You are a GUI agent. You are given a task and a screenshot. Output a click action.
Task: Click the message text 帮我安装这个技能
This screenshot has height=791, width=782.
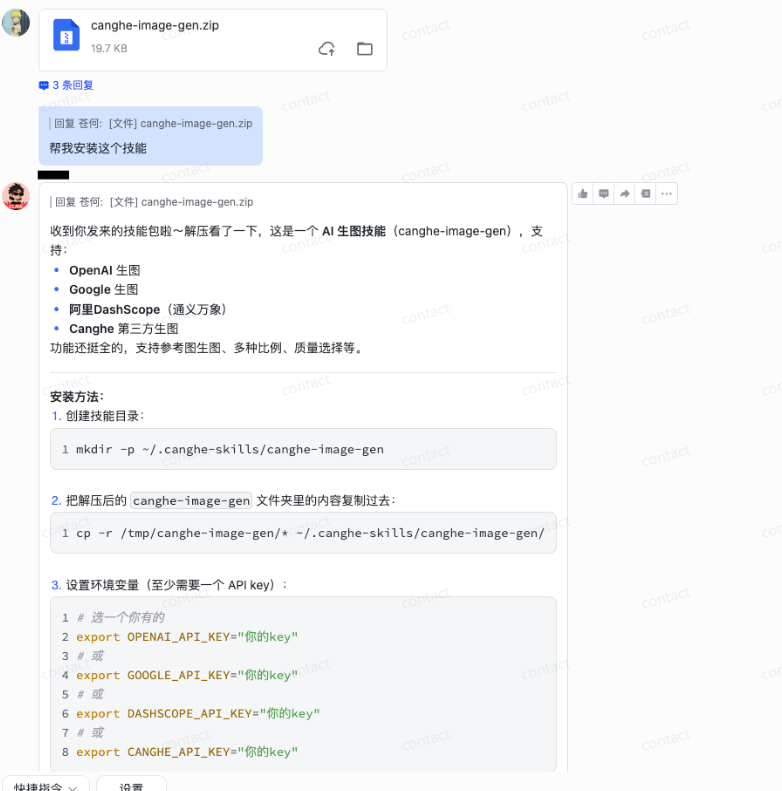point(98,148)
